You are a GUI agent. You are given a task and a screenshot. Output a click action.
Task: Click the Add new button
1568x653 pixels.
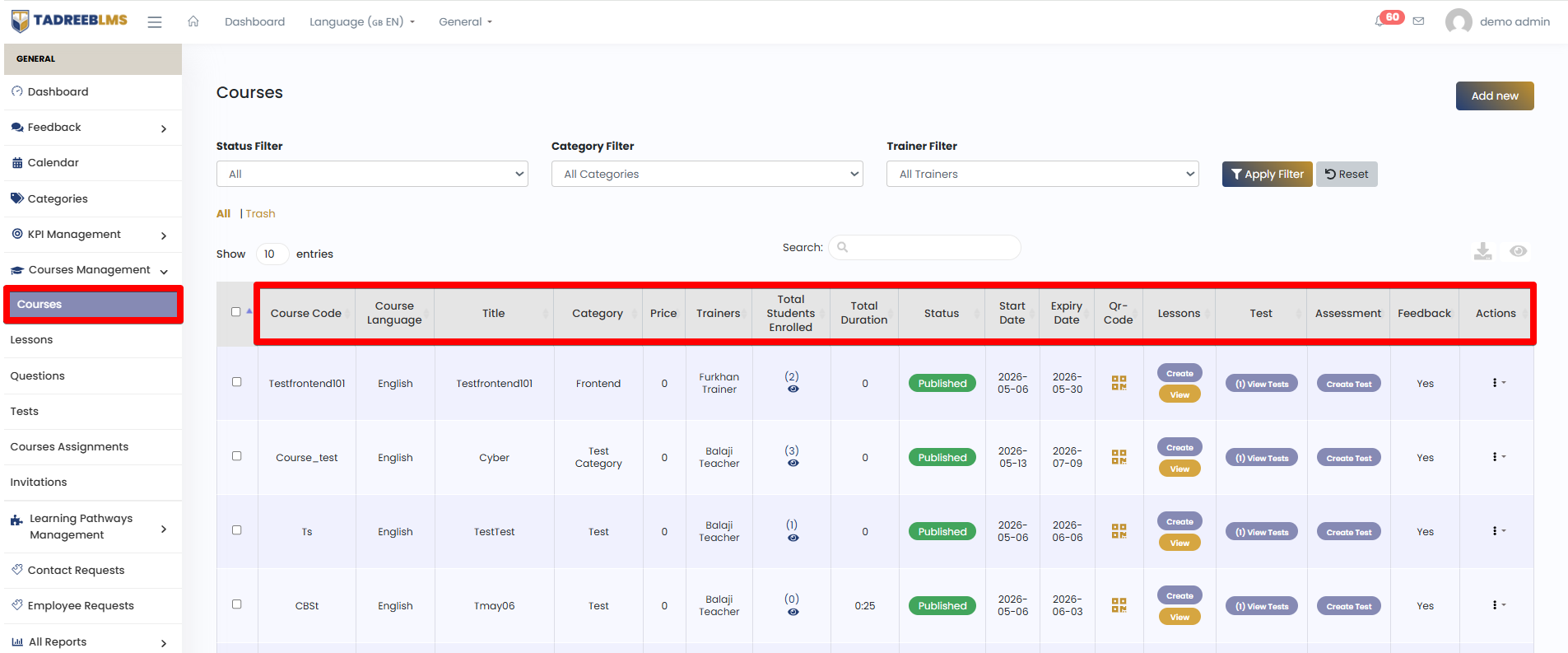click(x=1495, y=96)
